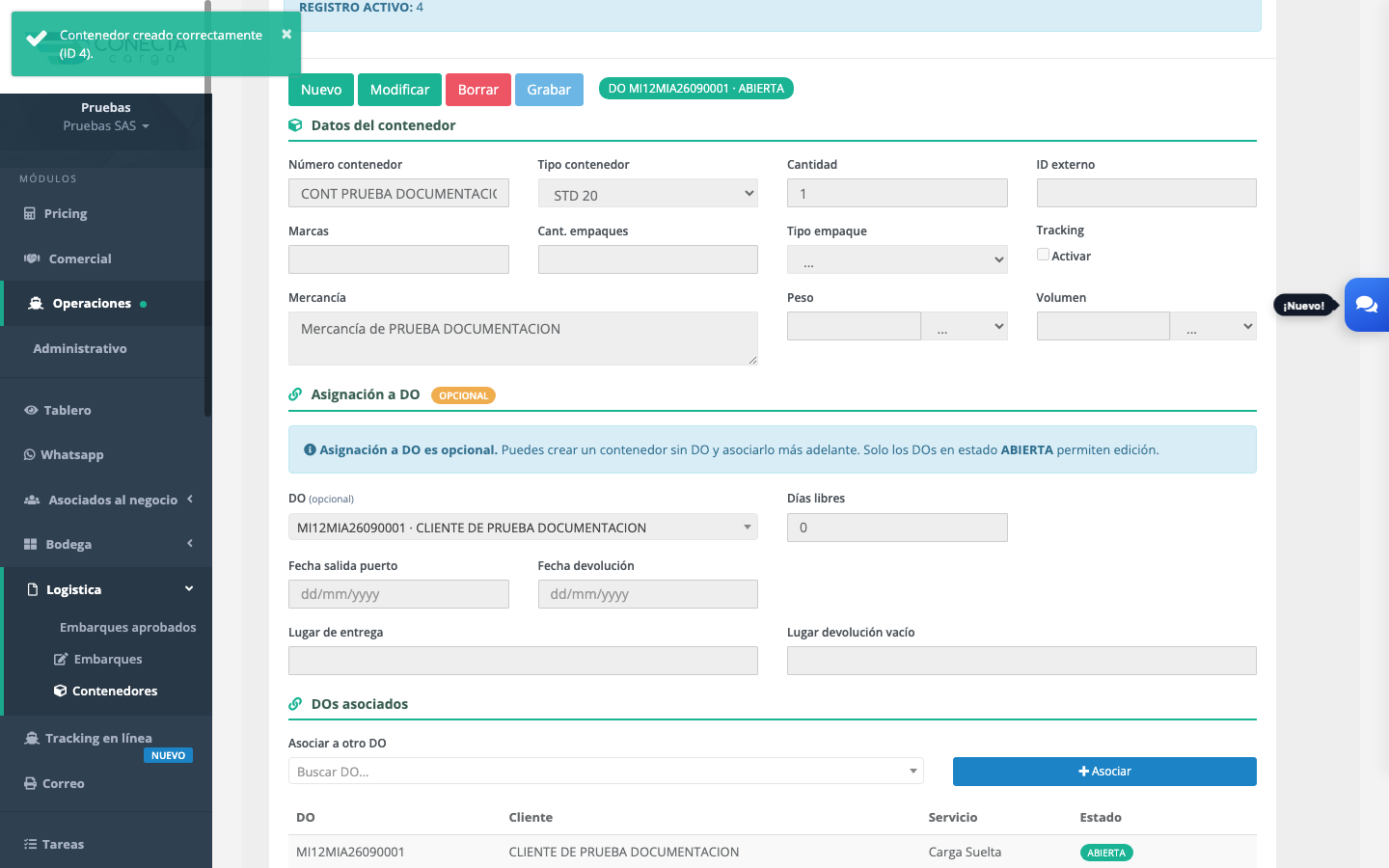Click the Fecha salida puerto date field
The height and width of the screenshot is (868, 1389).
tap(398, 594)
